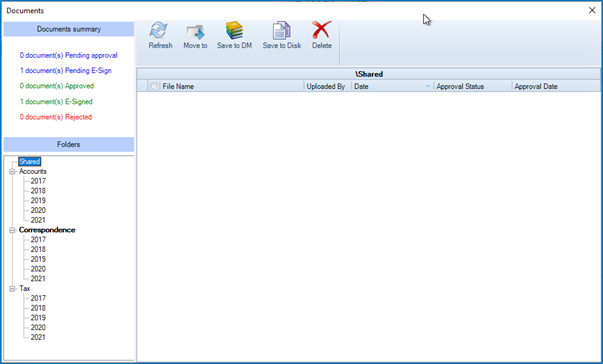Click the Move to icon
This screenshot has width=603, height=364.
point(195,32)
